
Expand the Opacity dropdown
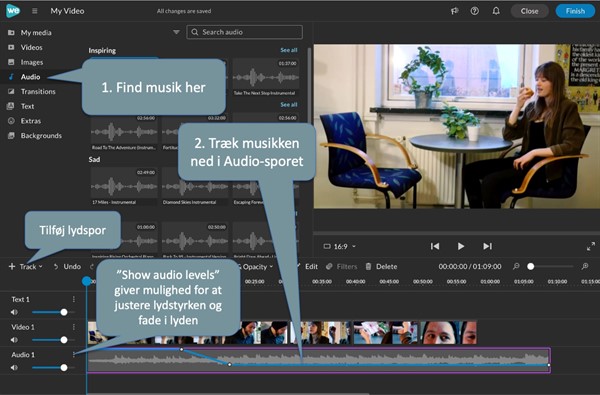tap(255, 267)
